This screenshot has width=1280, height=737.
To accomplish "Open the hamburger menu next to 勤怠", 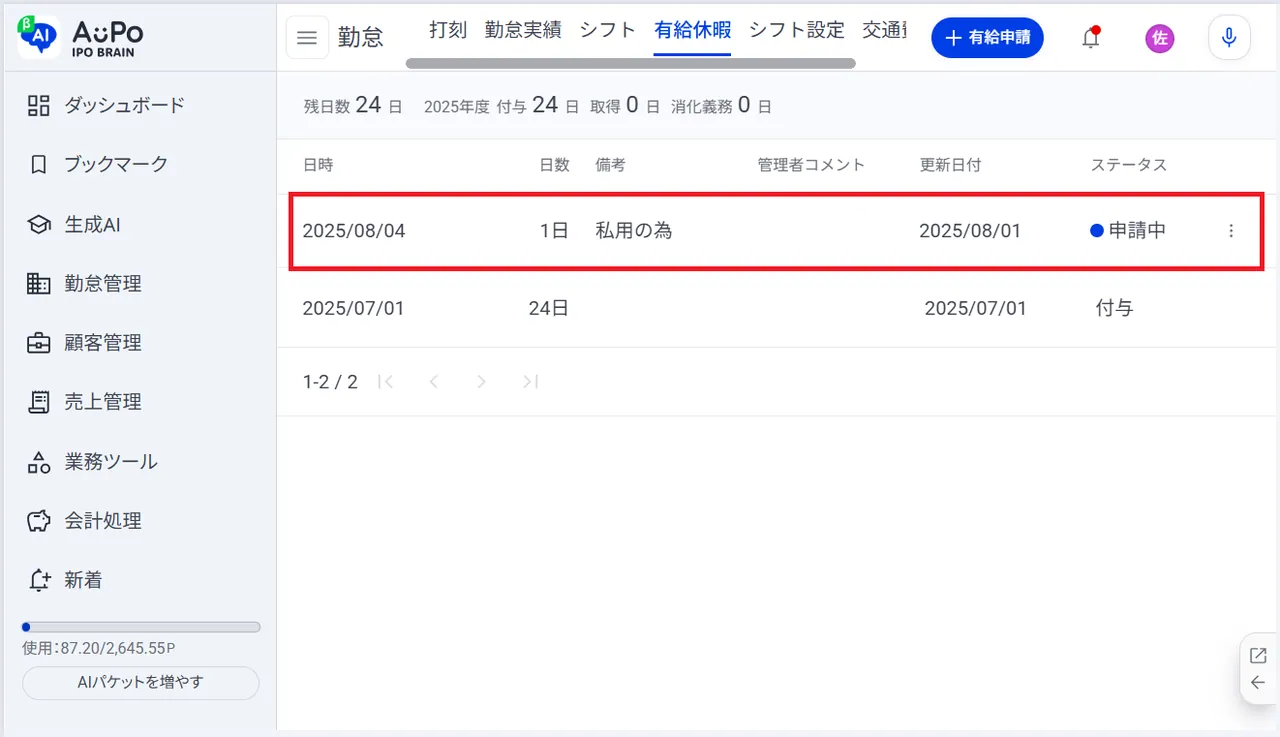I will [x=307, y=38].
